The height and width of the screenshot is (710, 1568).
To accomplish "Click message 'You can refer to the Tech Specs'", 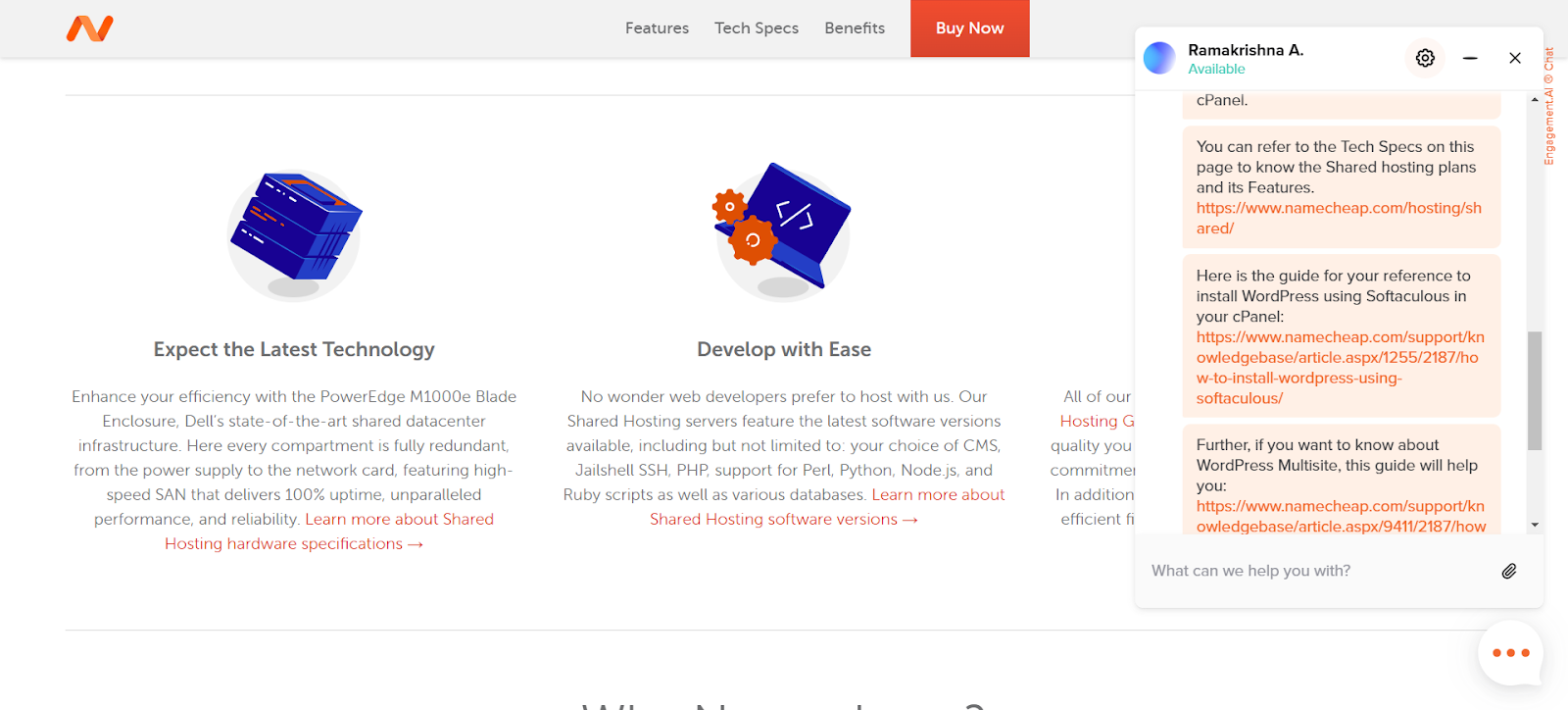I will click(1341, 186).
